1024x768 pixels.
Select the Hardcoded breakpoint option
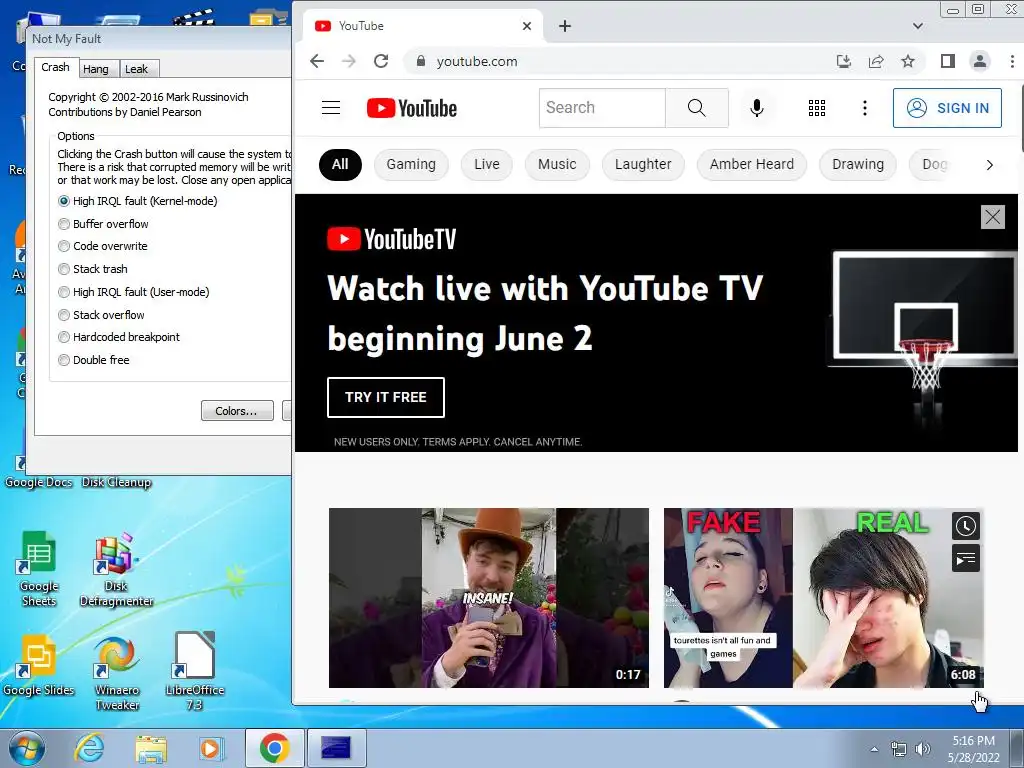click(119, 337)
